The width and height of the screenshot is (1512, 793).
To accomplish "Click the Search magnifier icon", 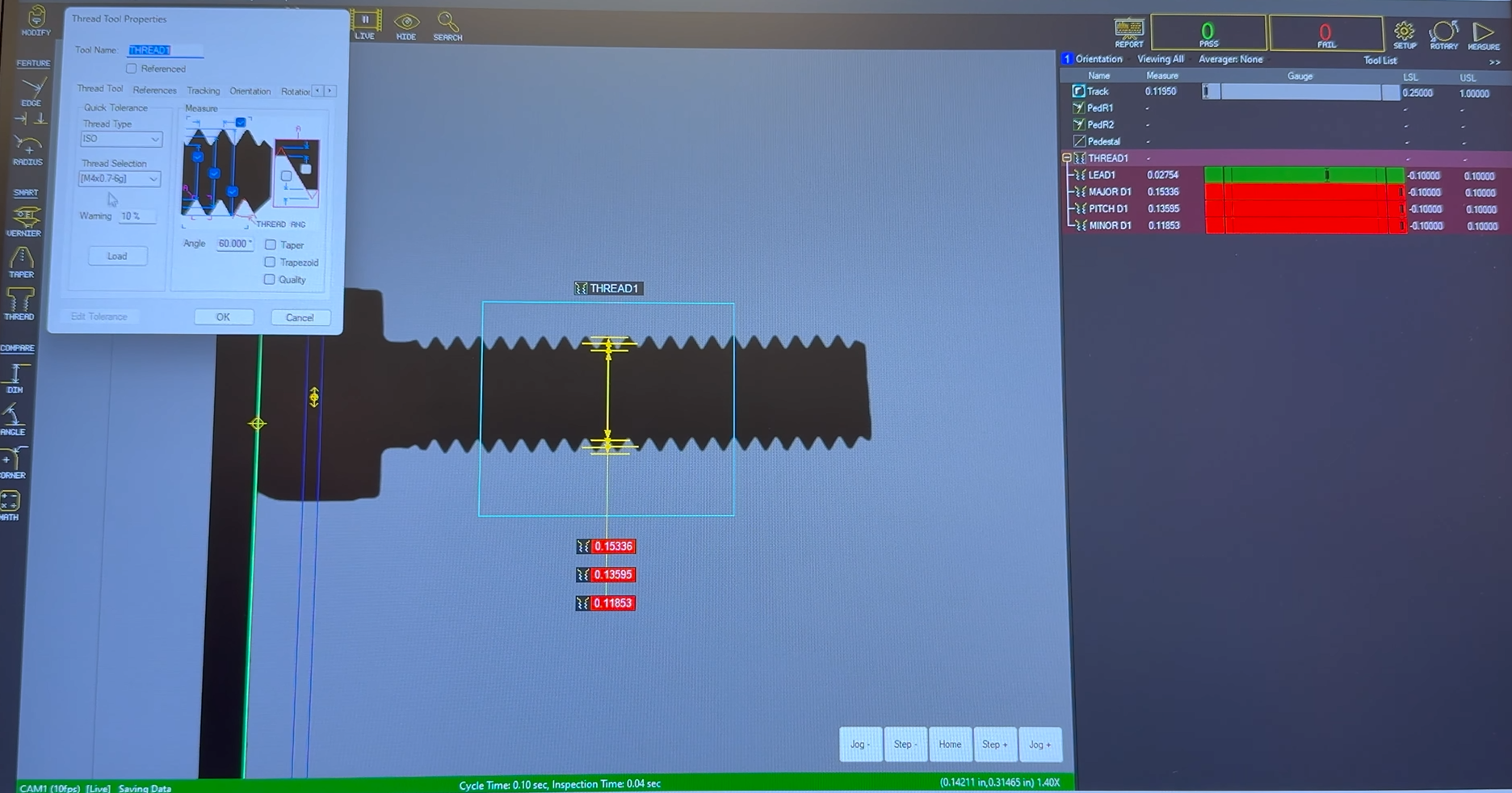I will click(x=447, y=24).
